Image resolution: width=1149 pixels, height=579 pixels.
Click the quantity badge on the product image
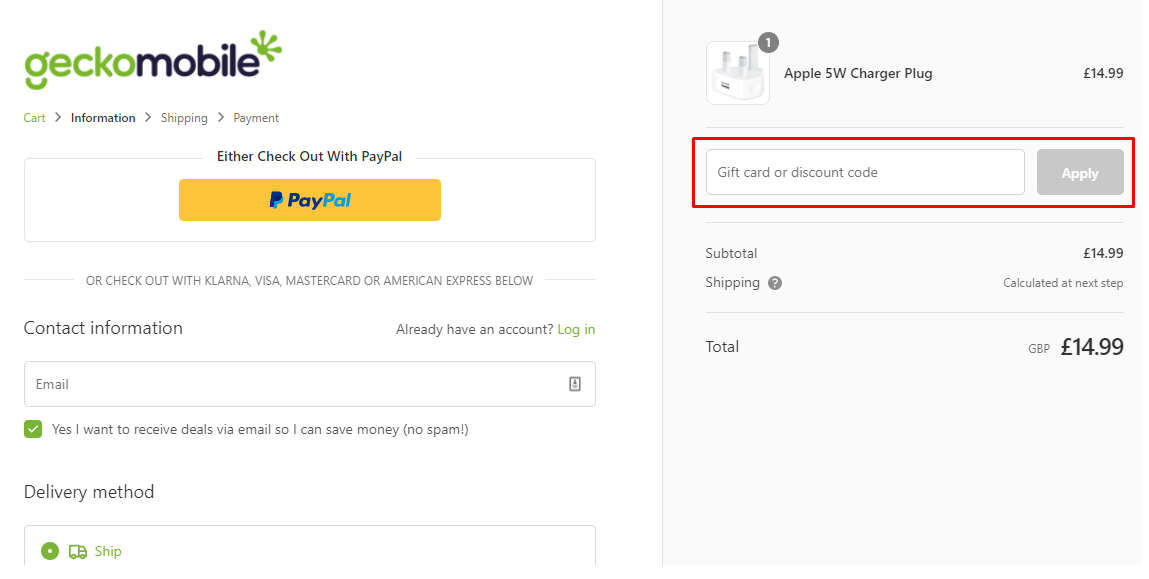(767, 43)
